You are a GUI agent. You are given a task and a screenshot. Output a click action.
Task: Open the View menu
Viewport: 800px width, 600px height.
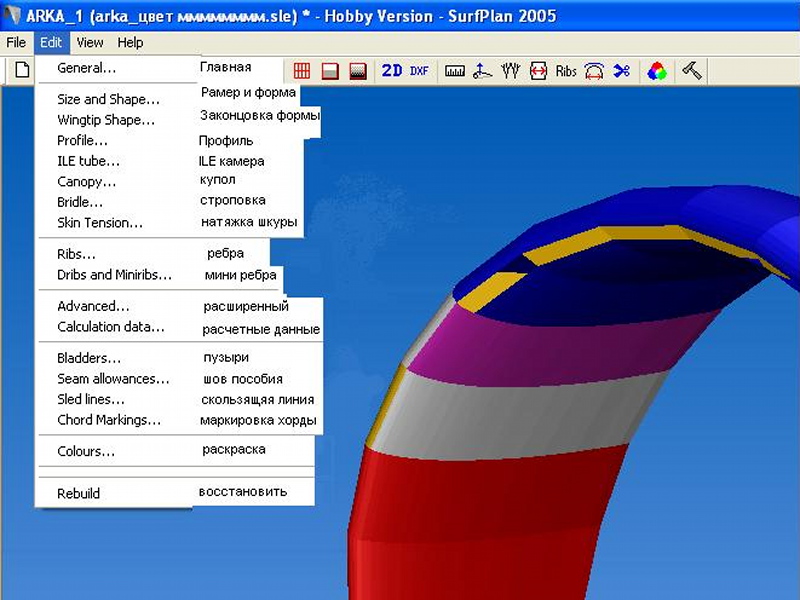[90, 43]
